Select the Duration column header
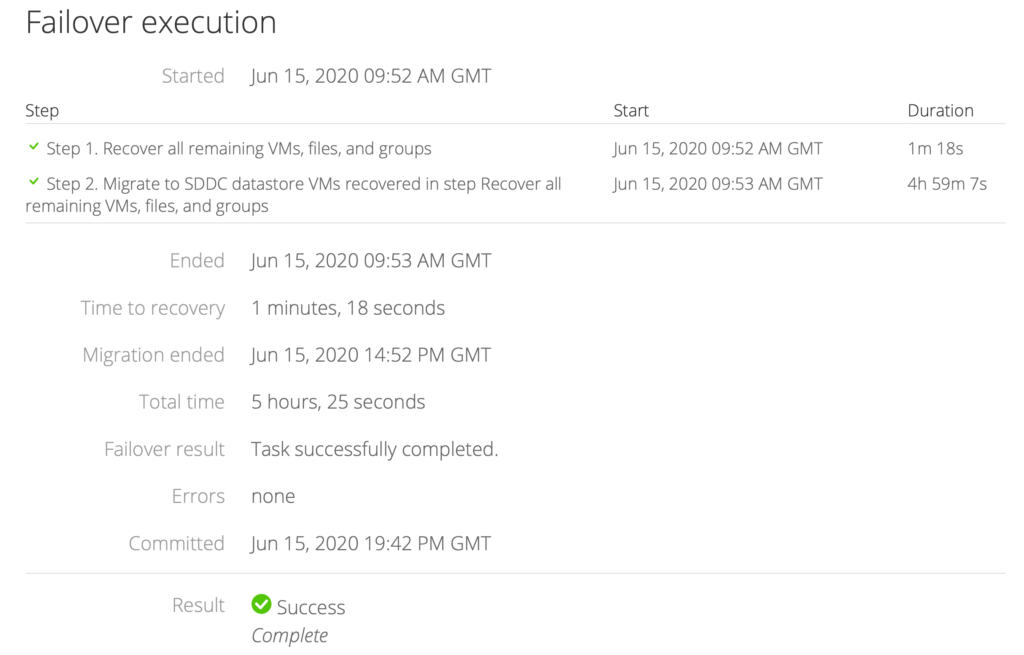Image resolution: width=1024 pixels, height=655 pixels. point(940,110)
